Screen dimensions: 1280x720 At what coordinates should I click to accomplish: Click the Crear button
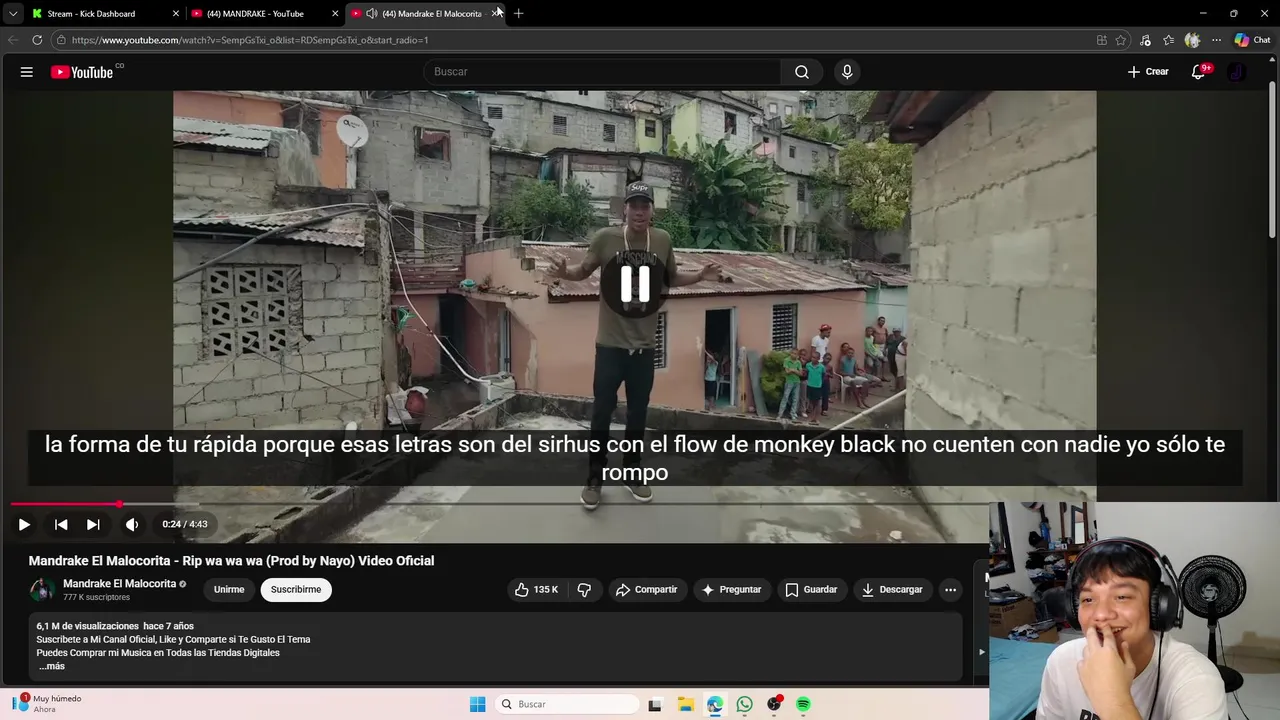click(x=1148, y=72)
